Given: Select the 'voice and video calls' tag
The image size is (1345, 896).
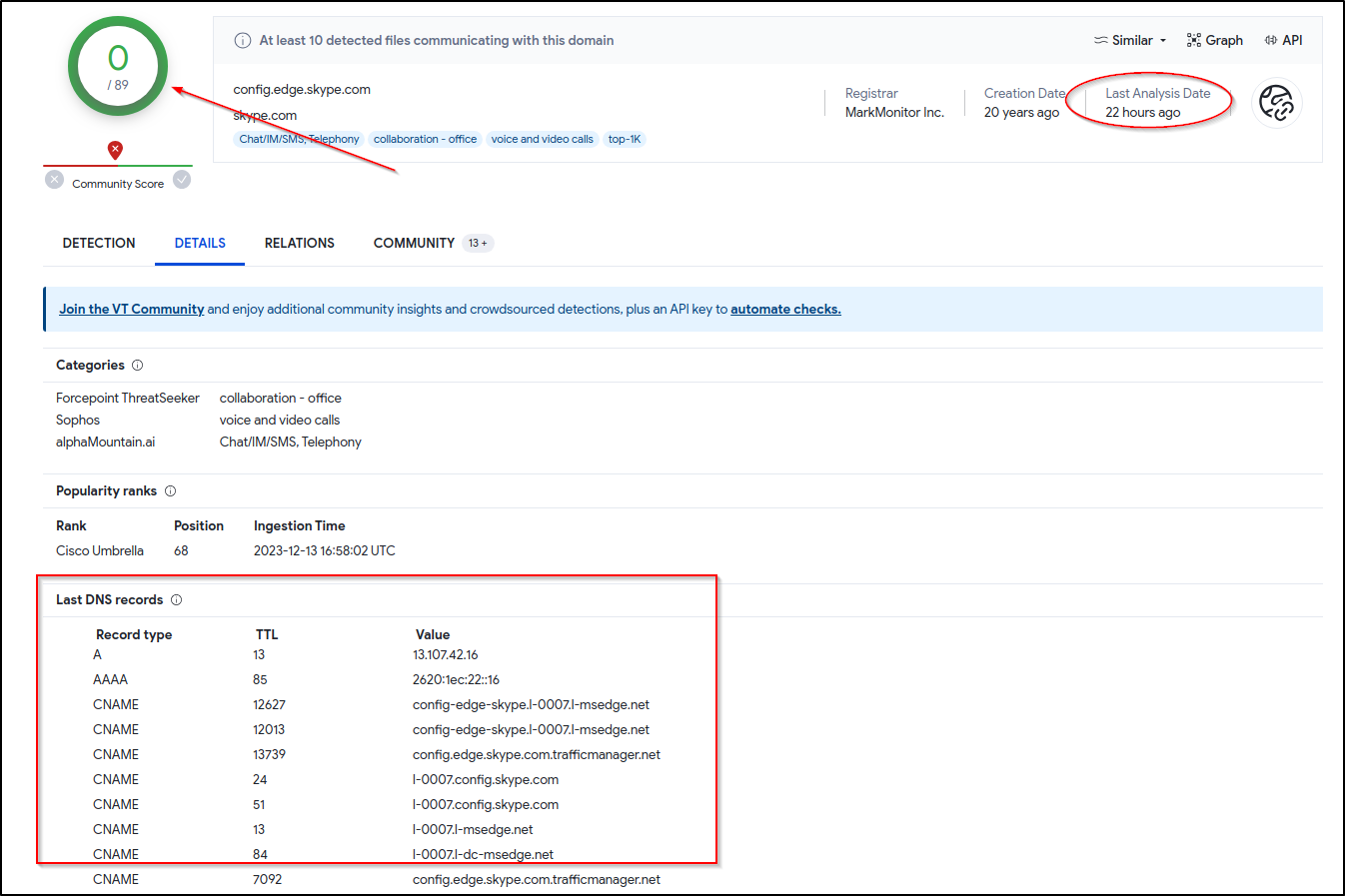Looking at the screenshot, I should [542, 140].
